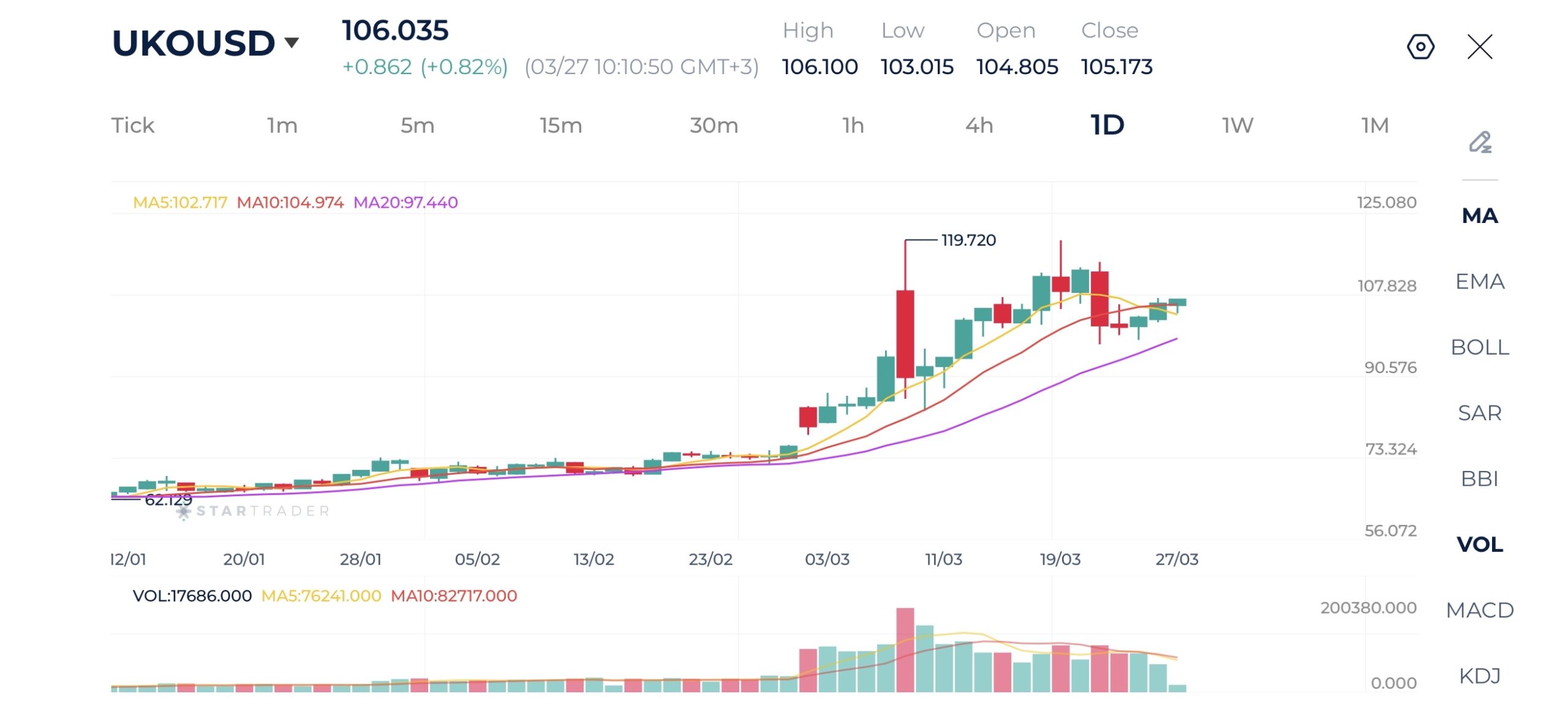Switch chart to 4h interval
1568x721 pixels.
[x=979, y=126]
